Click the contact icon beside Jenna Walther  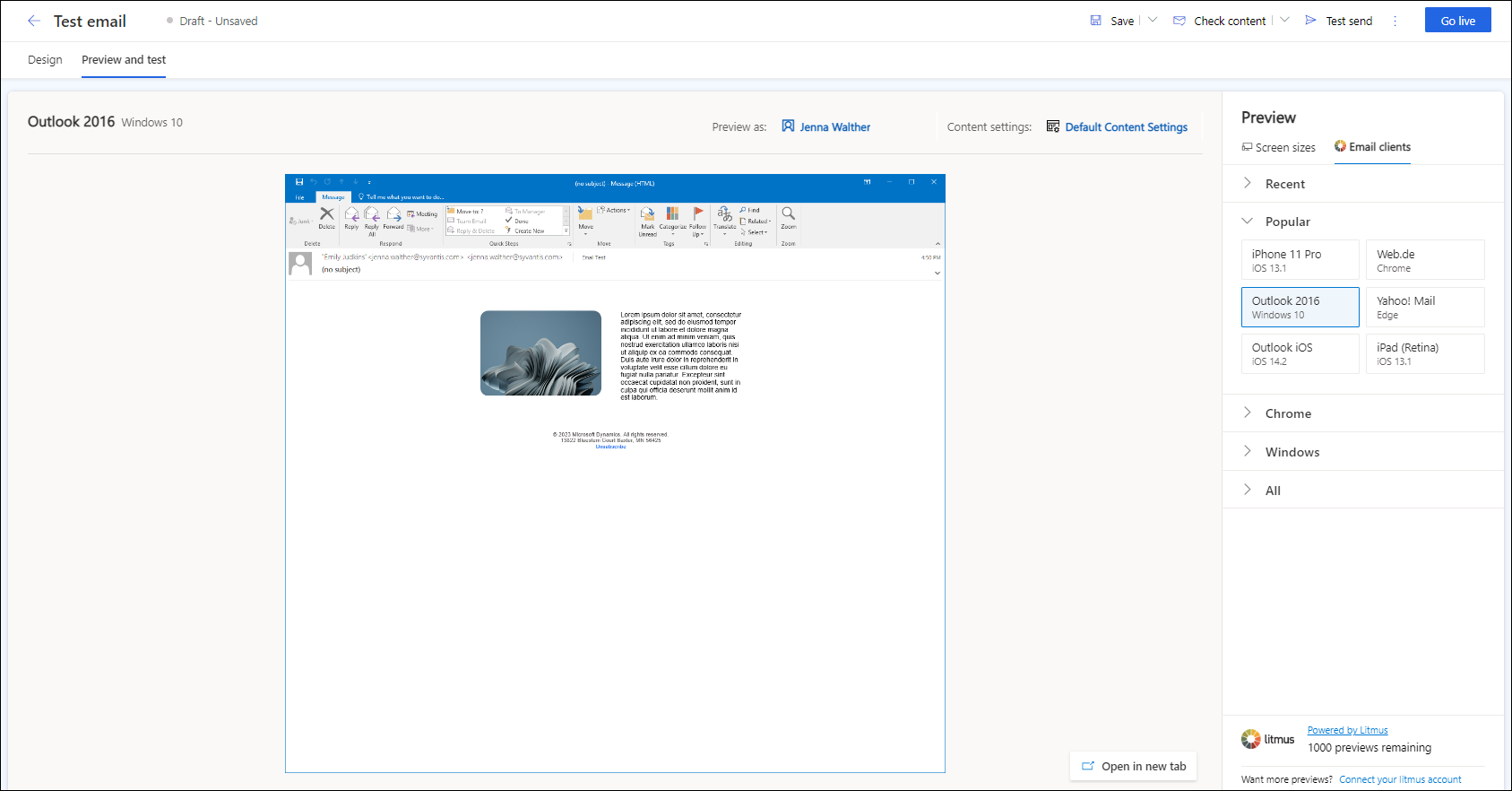[788, 126]
